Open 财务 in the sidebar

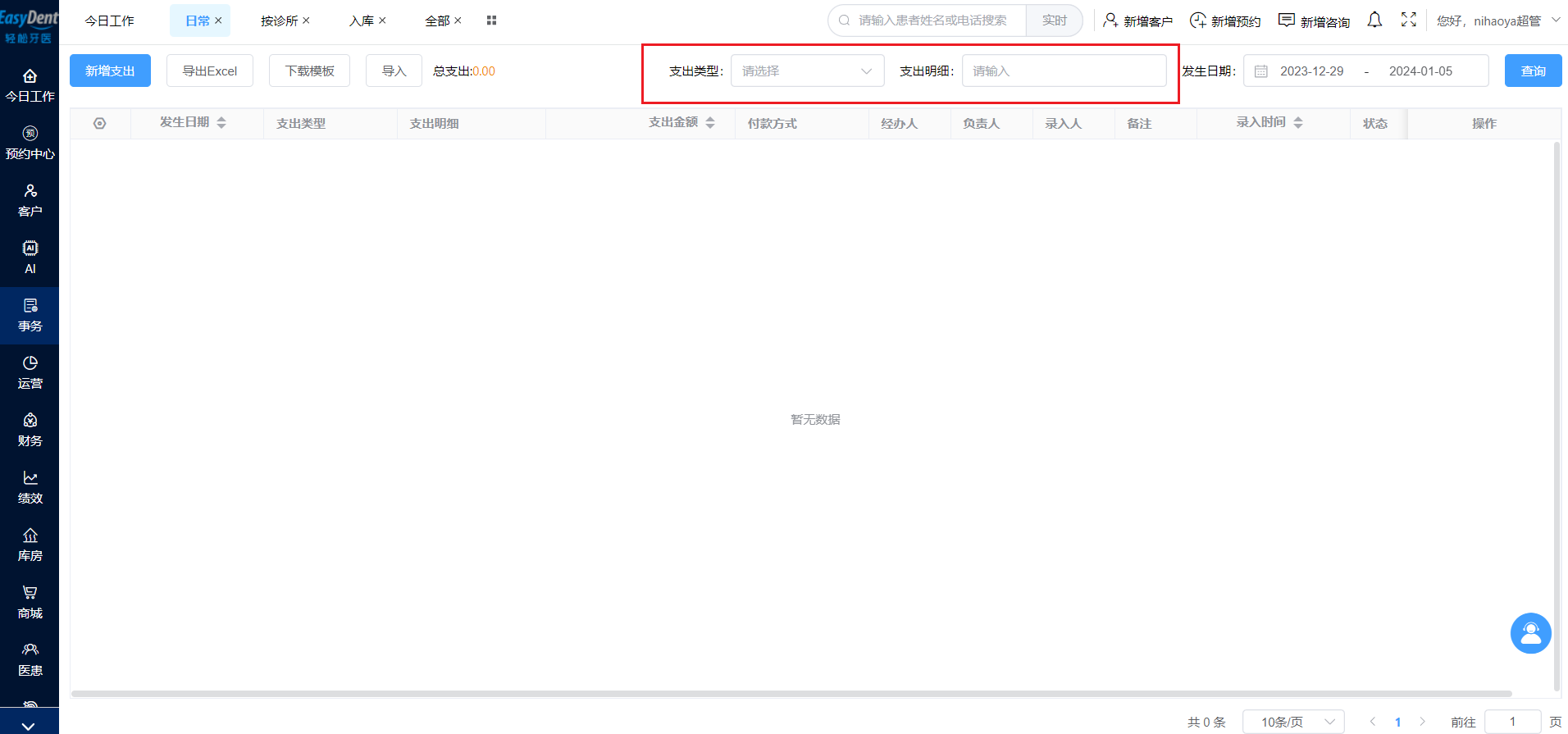(30, 431)
